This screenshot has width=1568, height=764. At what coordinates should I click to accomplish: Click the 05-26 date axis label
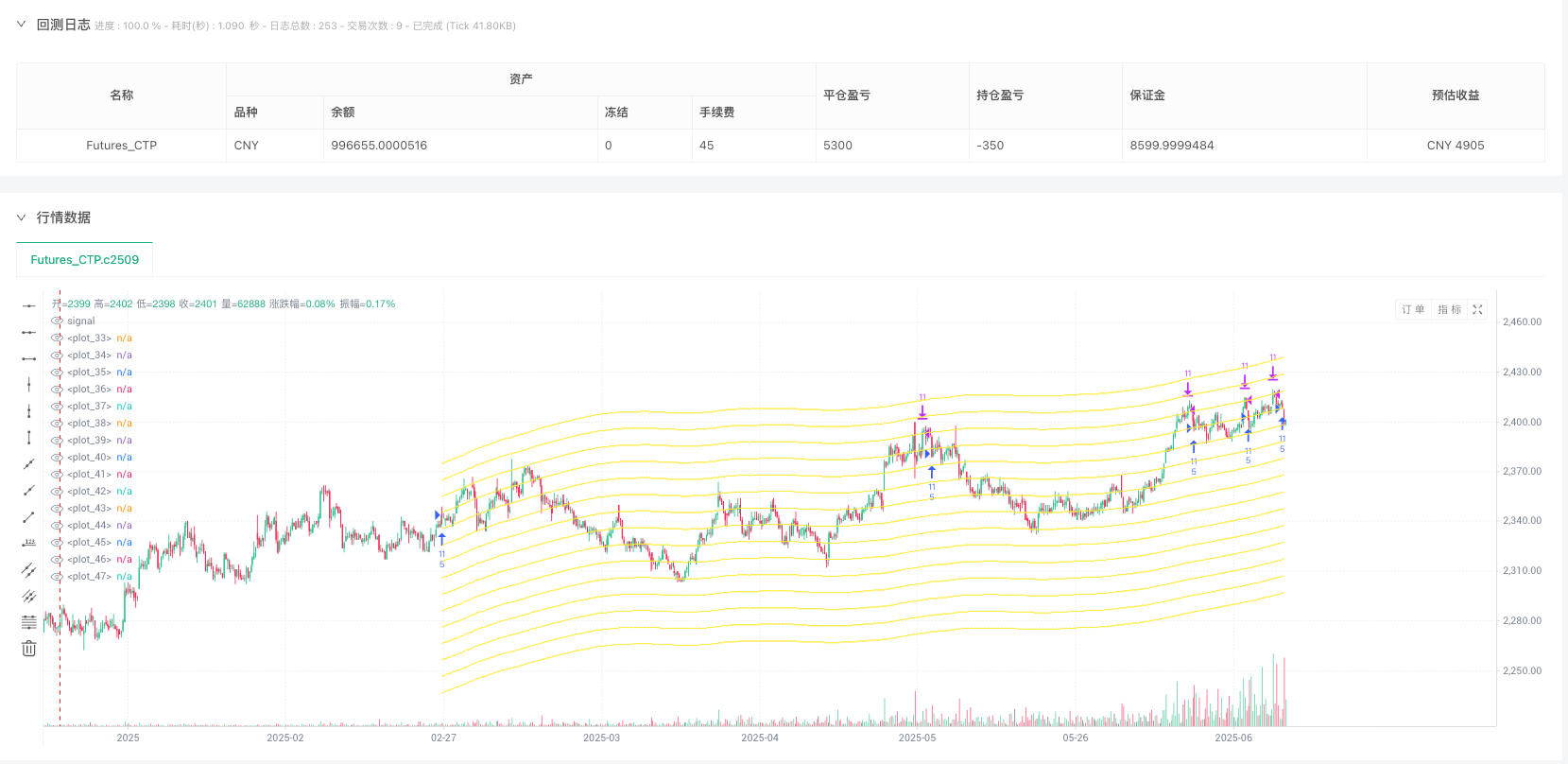tap(1076, 738)
